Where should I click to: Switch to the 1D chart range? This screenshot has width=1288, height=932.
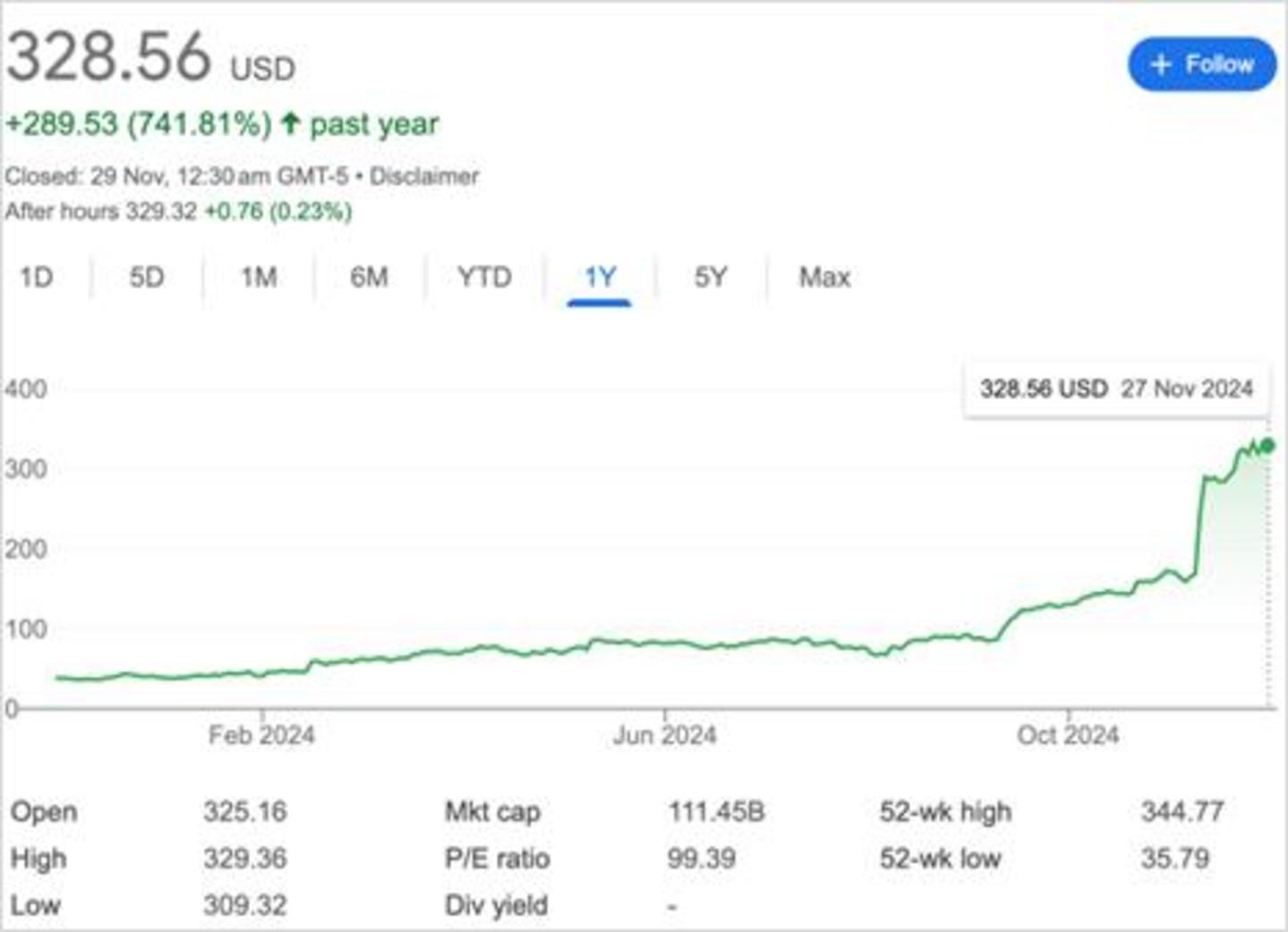click(37, 278)
